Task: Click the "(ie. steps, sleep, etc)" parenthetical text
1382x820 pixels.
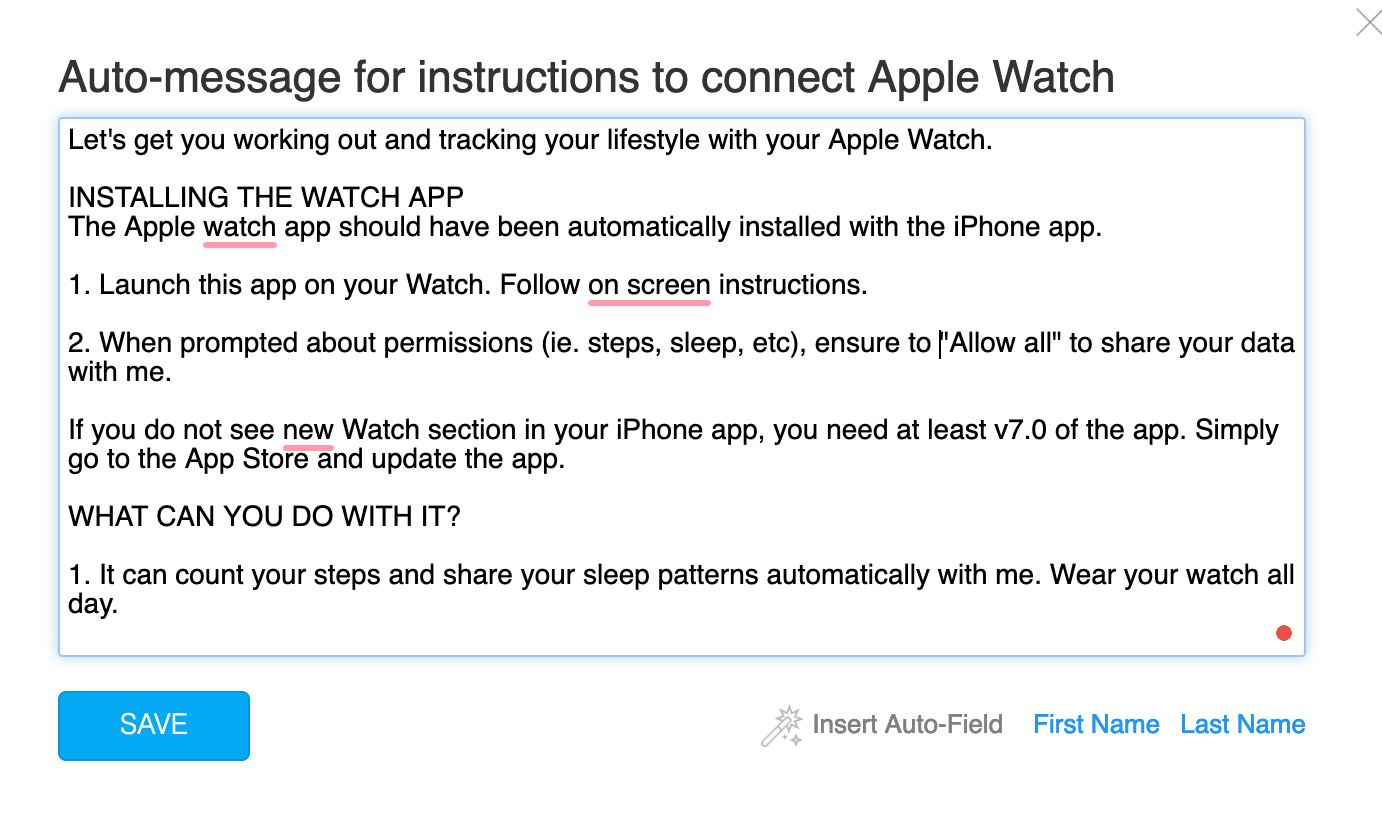Action: 674,343
